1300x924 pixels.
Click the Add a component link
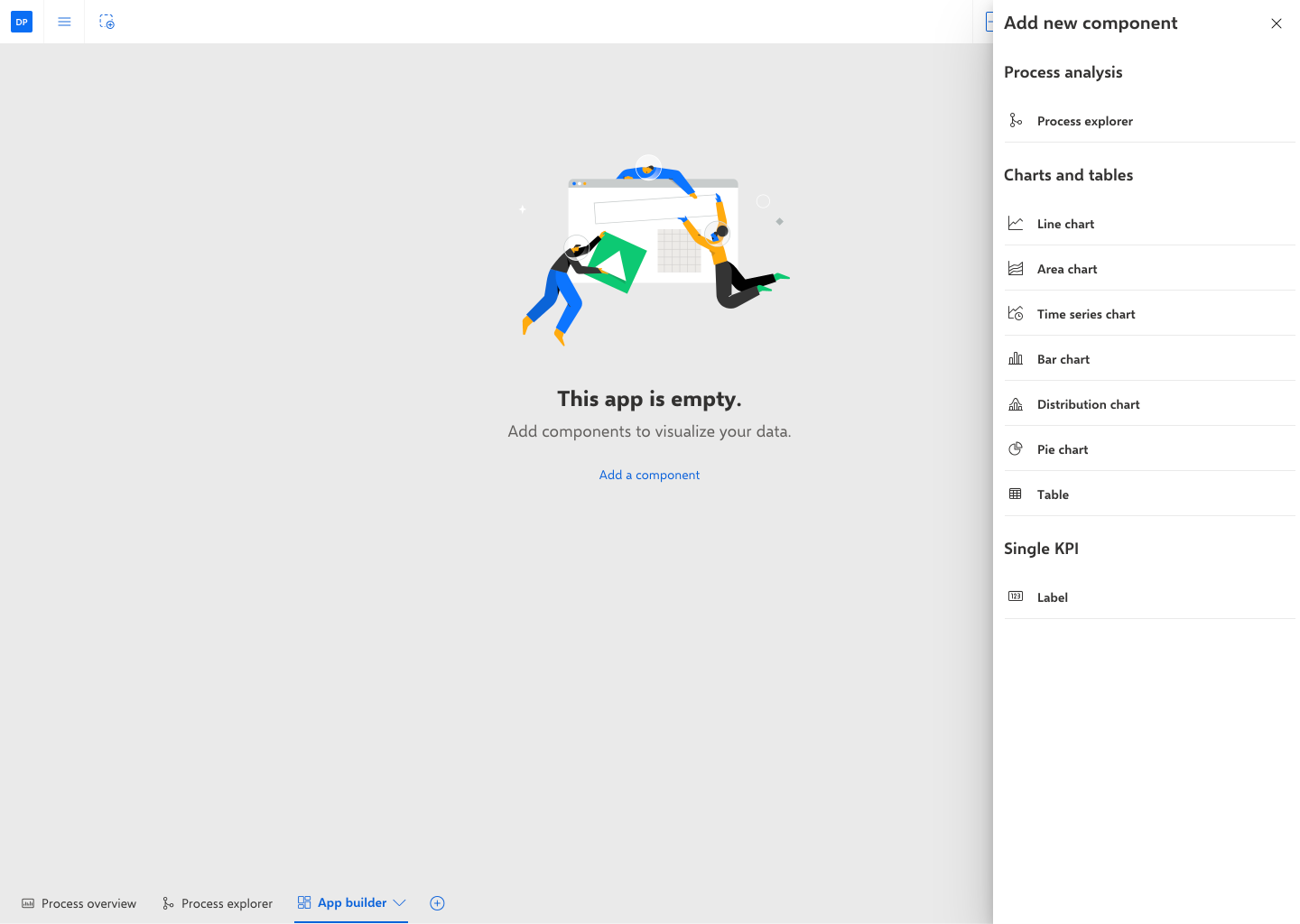(x=649, y=475)
